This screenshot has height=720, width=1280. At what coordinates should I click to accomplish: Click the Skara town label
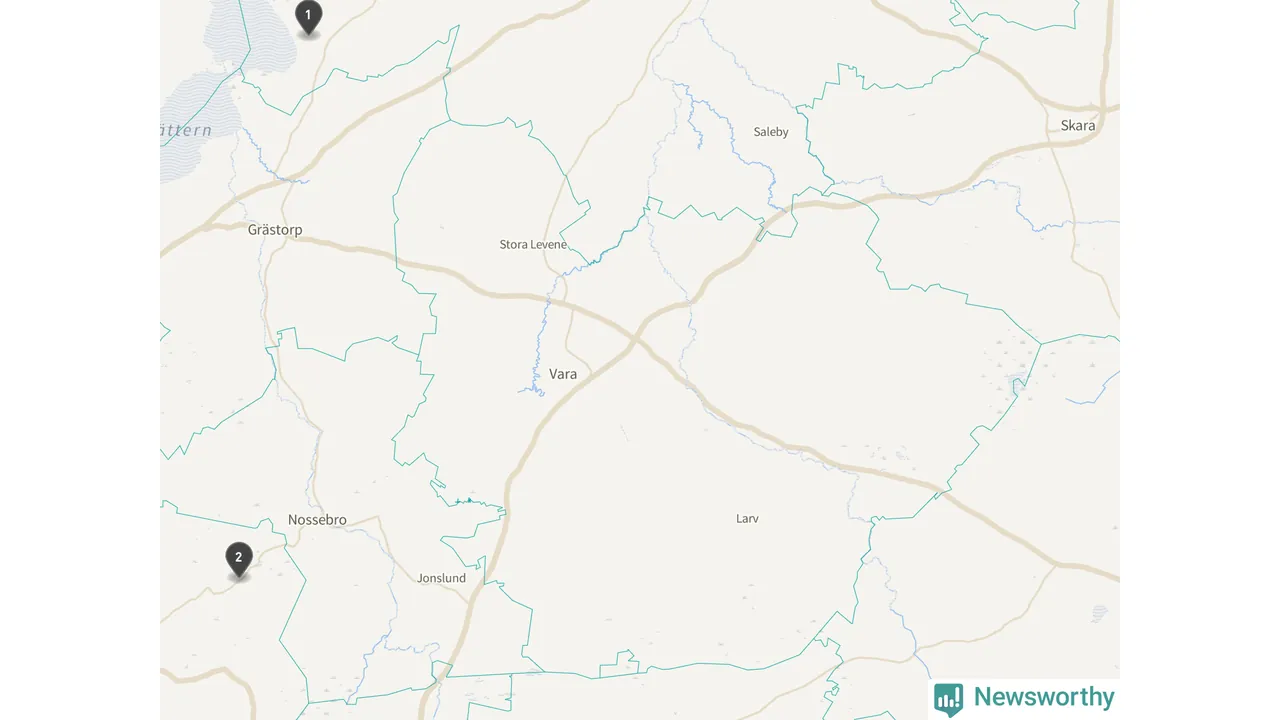[x=1078, y=126]
